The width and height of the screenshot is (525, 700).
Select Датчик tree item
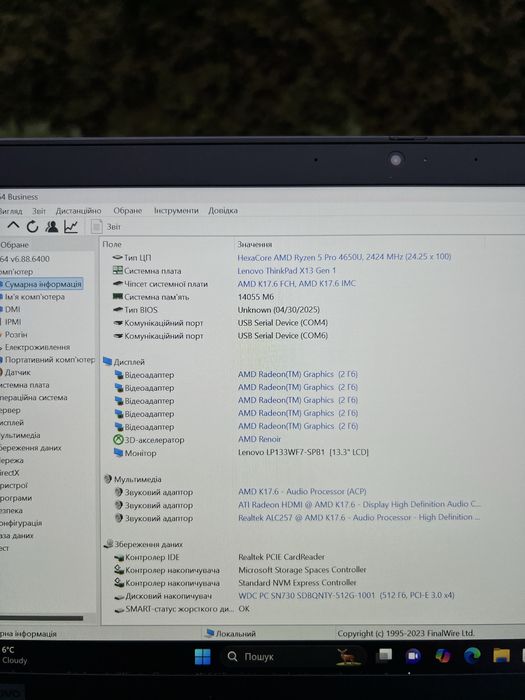point(17,372)
